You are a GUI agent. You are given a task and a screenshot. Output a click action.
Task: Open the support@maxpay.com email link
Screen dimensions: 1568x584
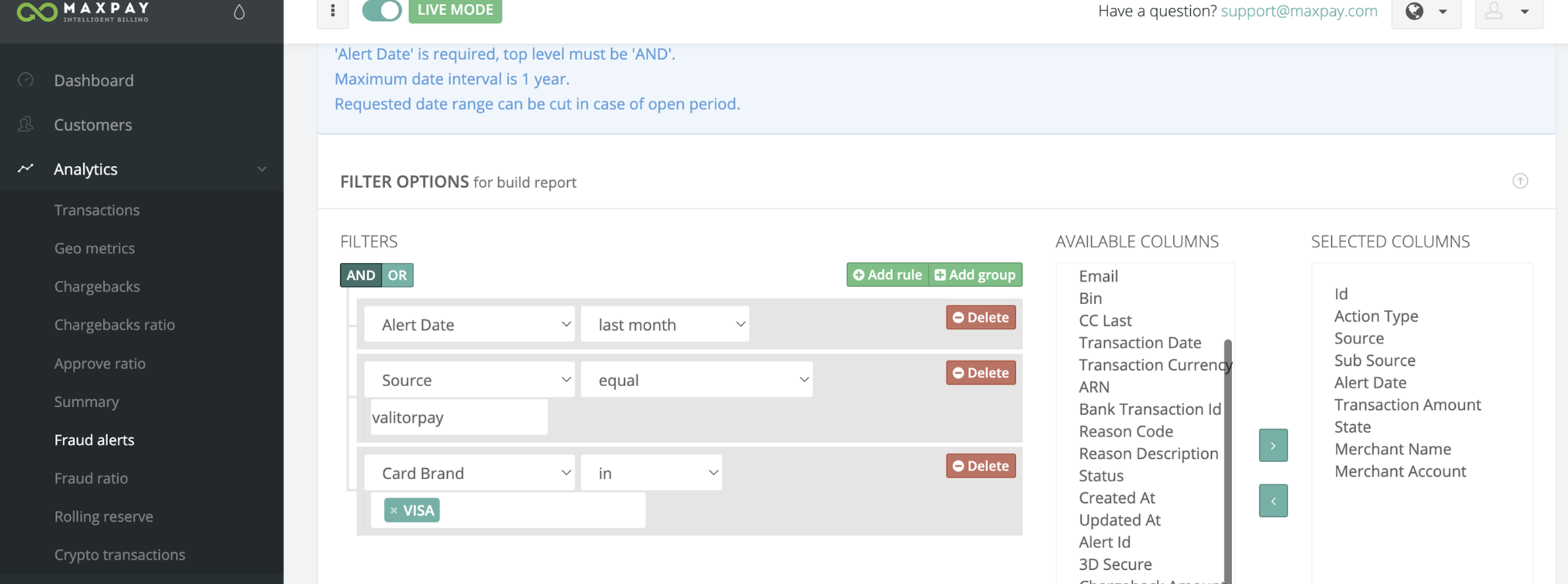coord(1299,11)
